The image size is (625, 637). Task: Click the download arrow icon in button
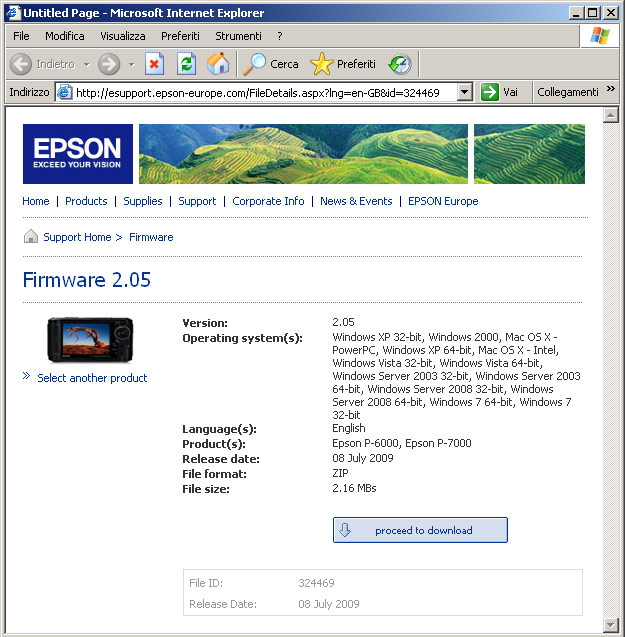pyautogui.click(x=345, y=530)
